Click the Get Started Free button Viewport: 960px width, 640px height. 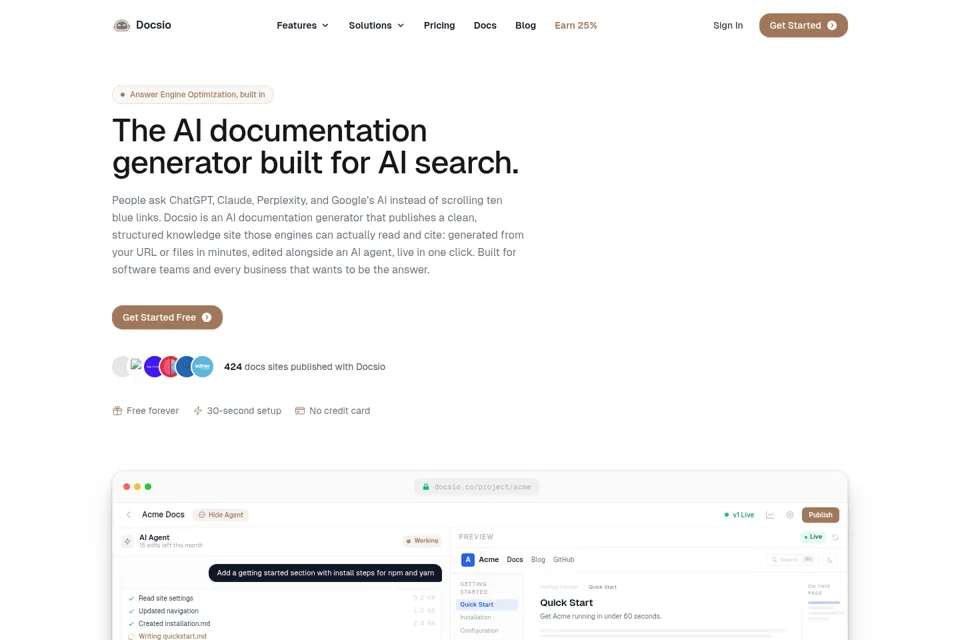point(167,317)
